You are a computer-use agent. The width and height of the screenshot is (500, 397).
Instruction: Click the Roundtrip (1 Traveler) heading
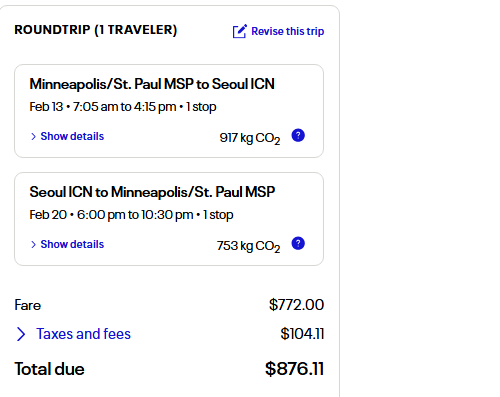click(x=96, y=30)
